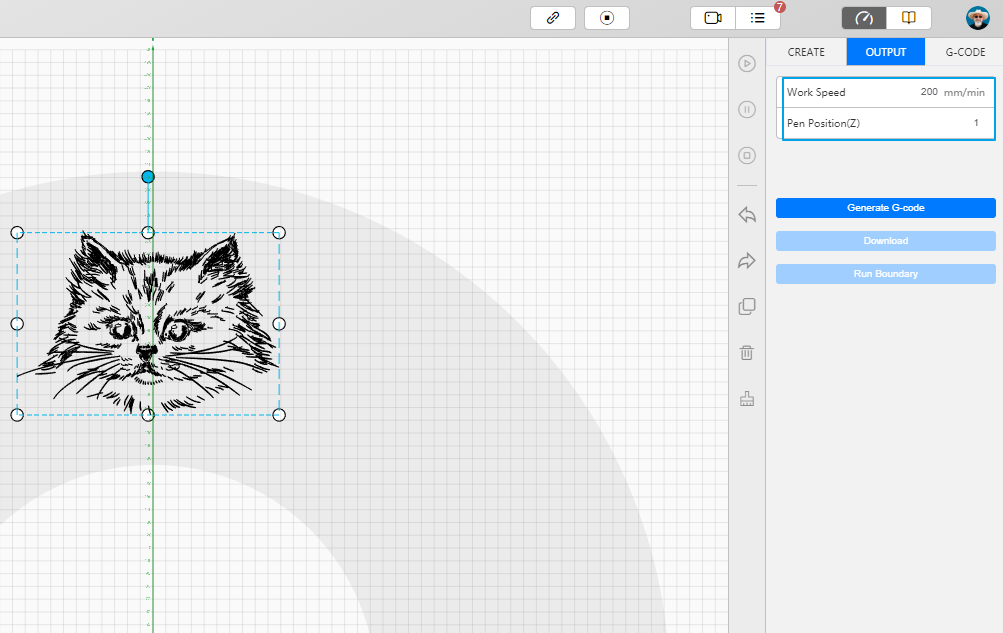This screenshot has height=633, width=1003.
Task: Start the job with the play icon
Action: coord(746,63)
